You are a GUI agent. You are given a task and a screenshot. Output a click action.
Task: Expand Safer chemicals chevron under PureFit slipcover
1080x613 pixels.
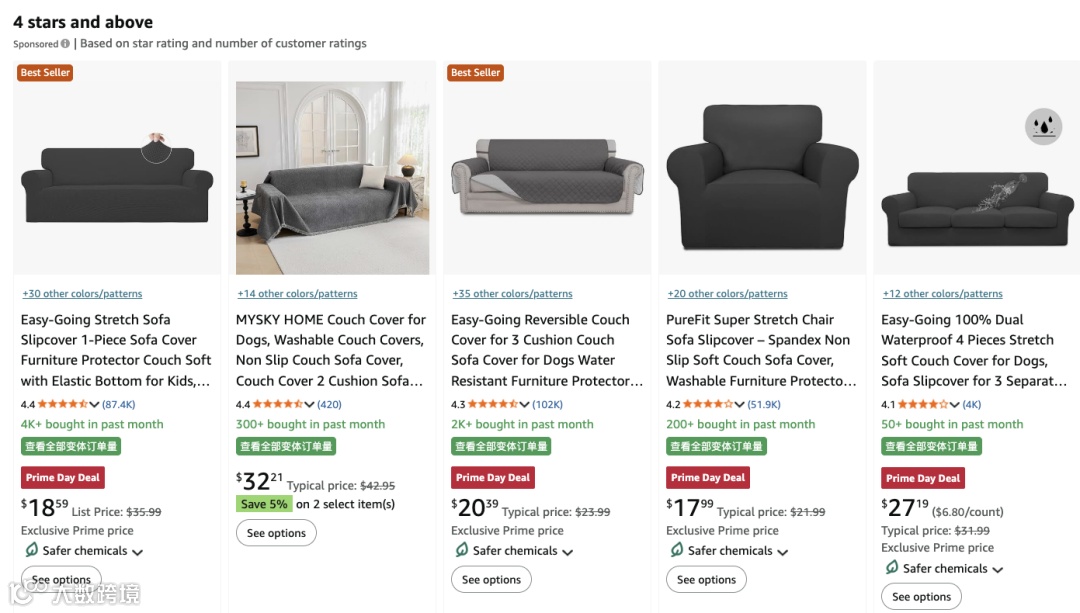click(782, 552)
